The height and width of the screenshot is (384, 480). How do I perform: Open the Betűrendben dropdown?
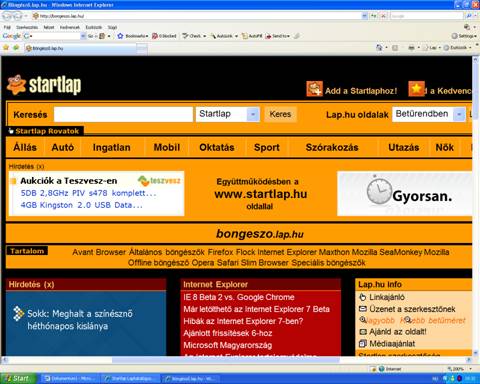pos(459,114)
